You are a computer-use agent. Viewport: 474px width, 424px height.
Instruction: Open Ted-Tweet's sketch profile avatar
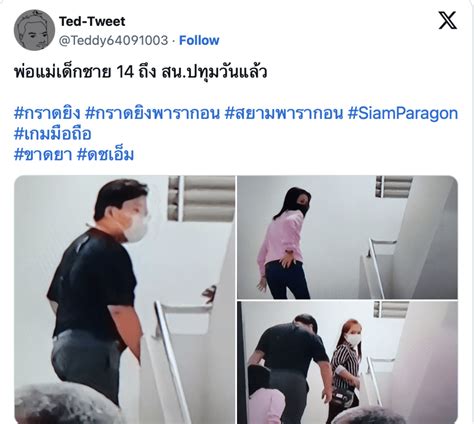(x=34, y=30)
